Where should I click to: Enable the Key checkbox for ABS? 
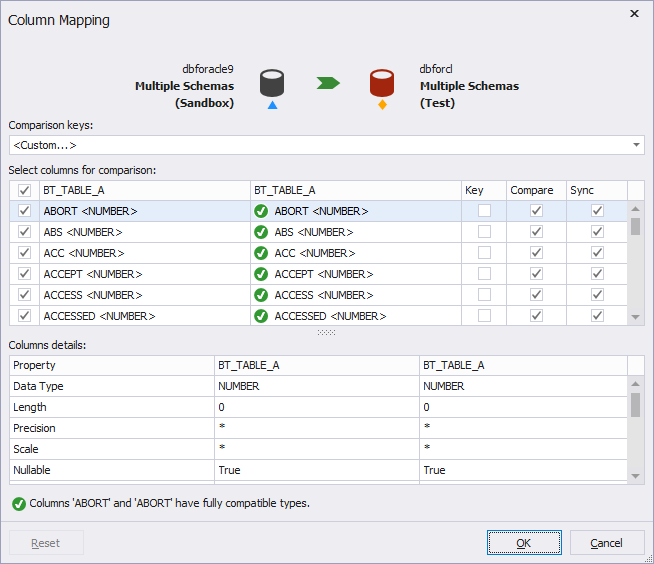pos(484,232)
